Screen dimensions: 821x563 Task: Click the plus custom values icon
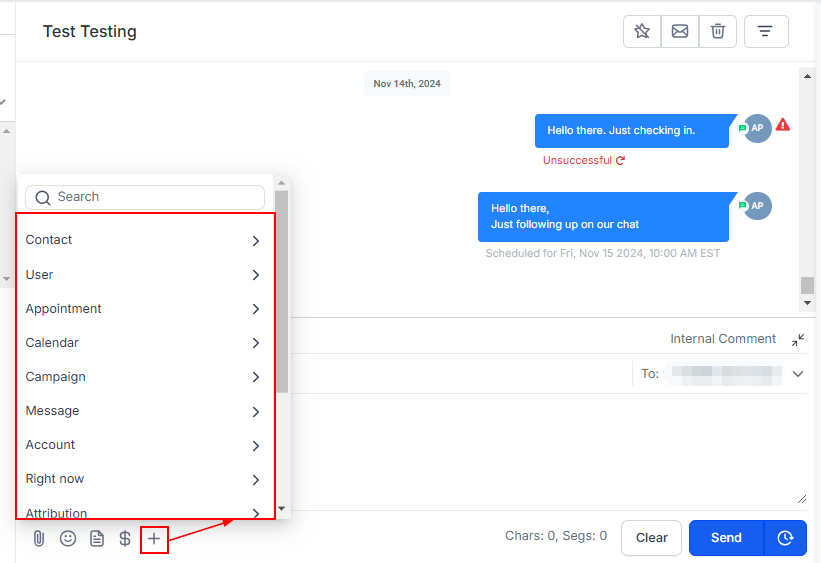coord(154,538)
